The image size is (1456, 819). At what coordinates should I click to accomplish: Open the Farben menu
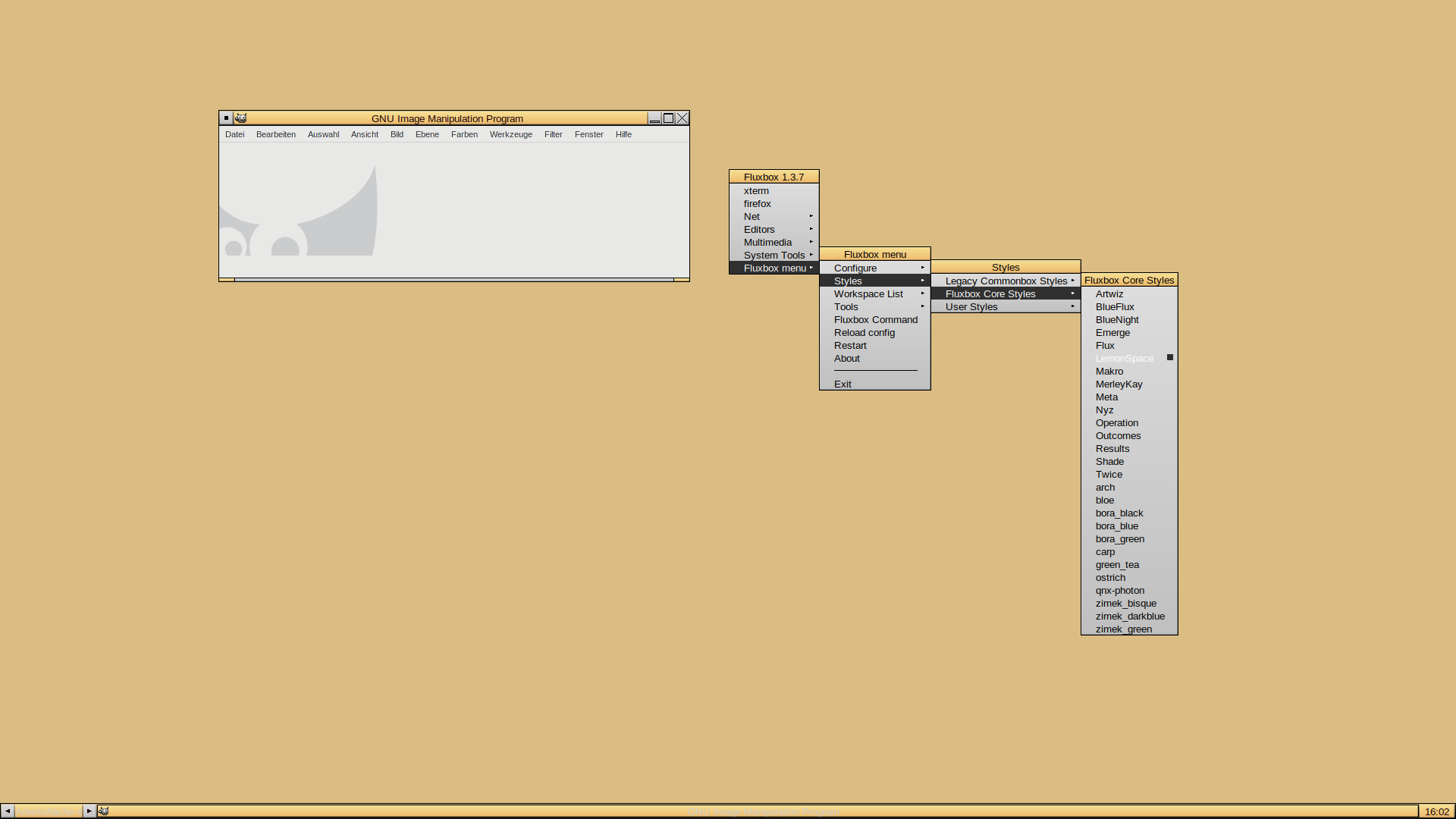pos(464,134)
